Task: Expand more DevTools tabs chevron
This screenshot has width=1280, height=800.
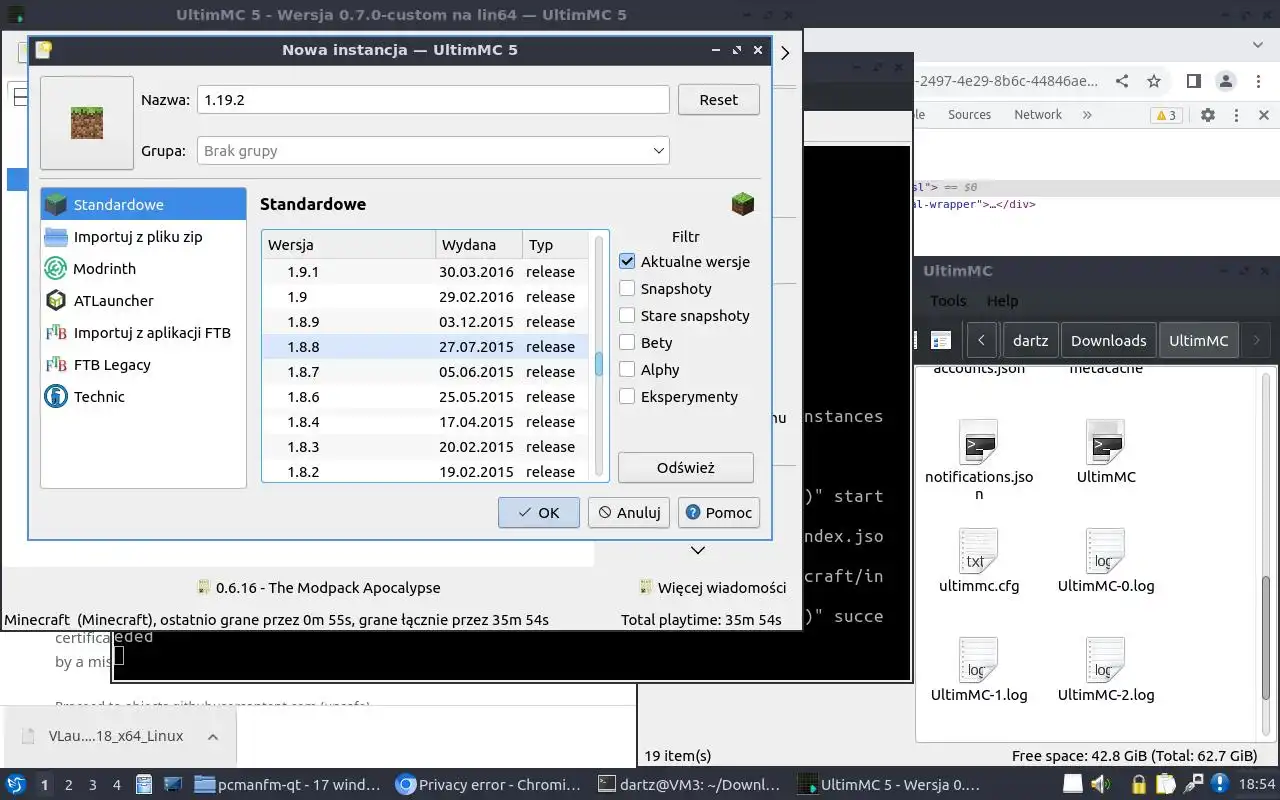Action: coord(1087,115)
